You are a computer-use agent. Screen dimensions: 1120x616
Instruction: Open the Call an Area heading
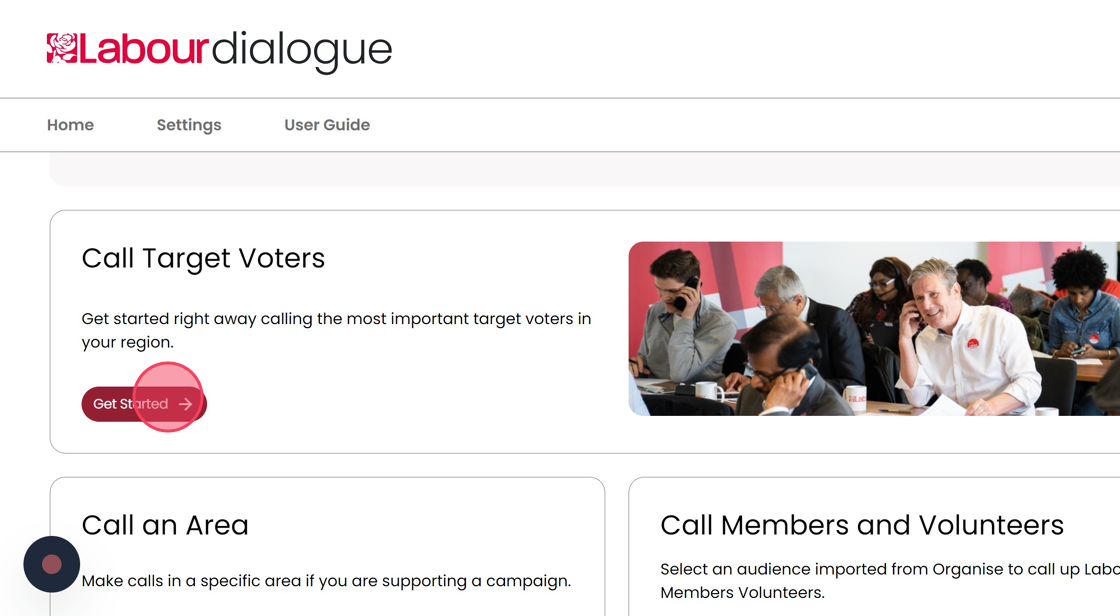(x=165, y=525)
